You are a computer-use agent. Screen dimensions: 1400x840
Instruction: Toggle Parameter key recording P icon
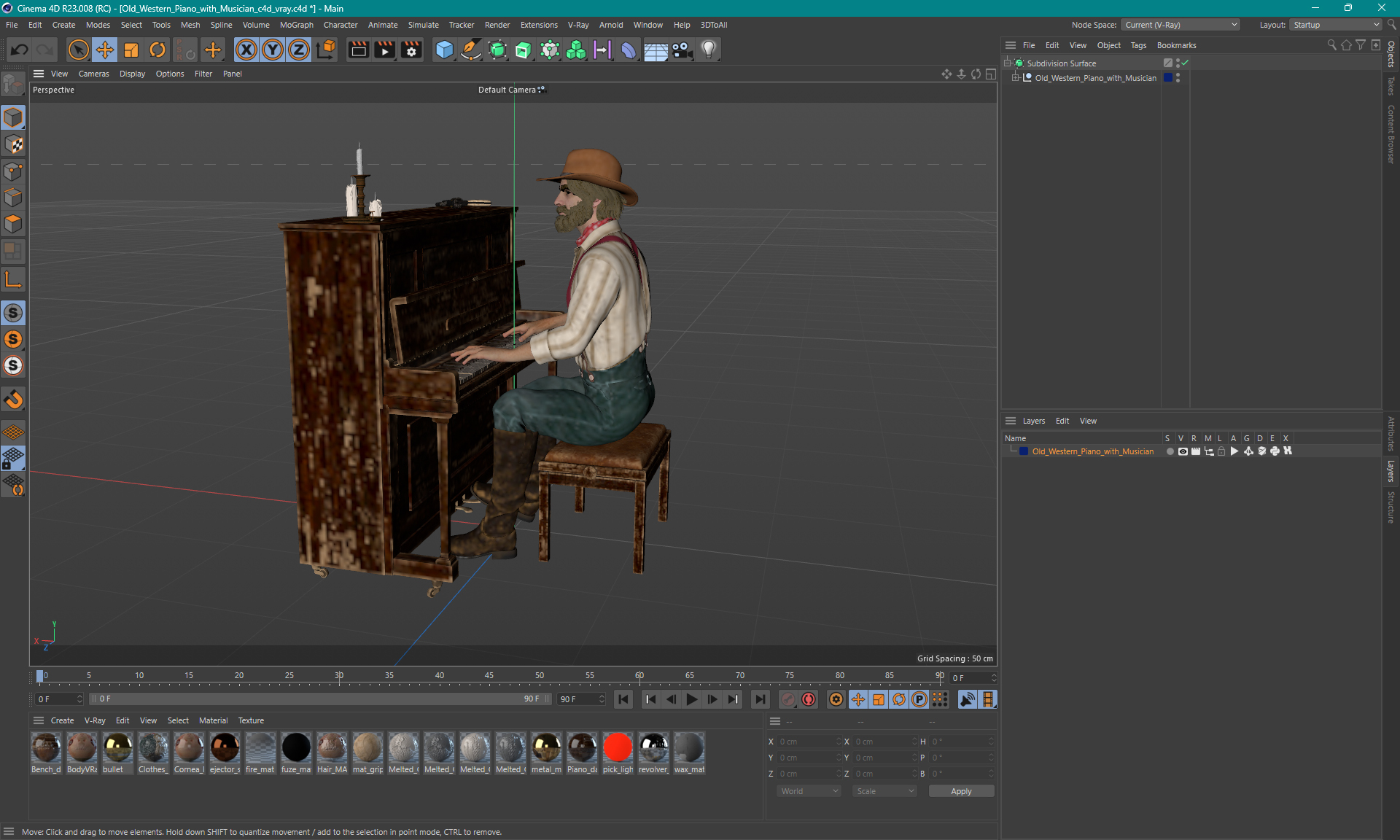coord(919,699)
